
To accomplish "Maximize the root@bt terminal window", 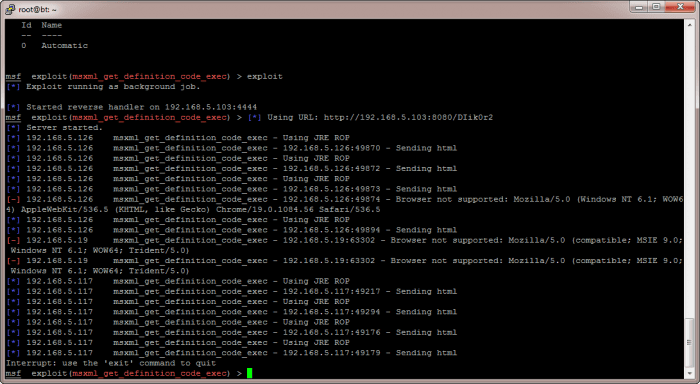I will [x=656, y=6].
